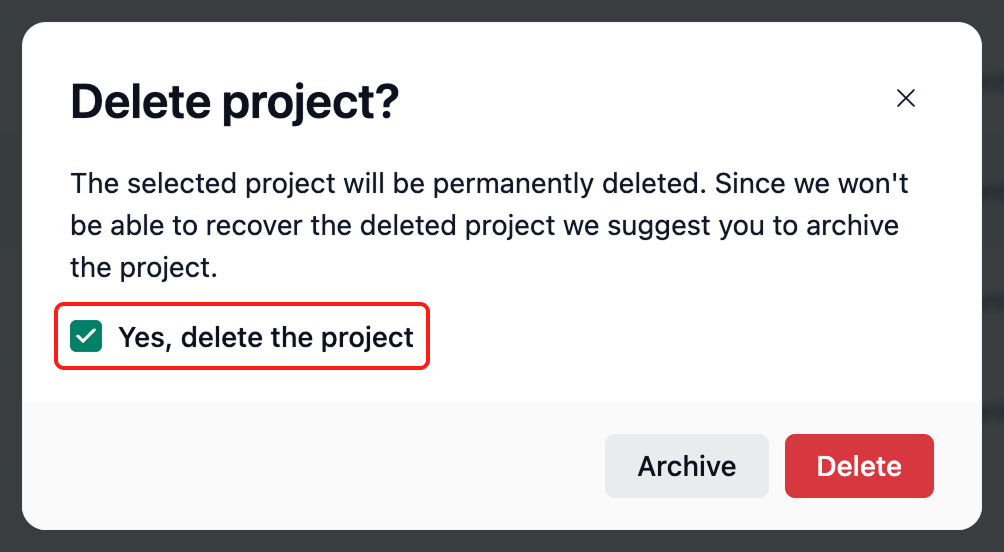Confirm permanent project deletion
Image resolution: width=1004 pixels, height=552 pixels.
[859, 466]
